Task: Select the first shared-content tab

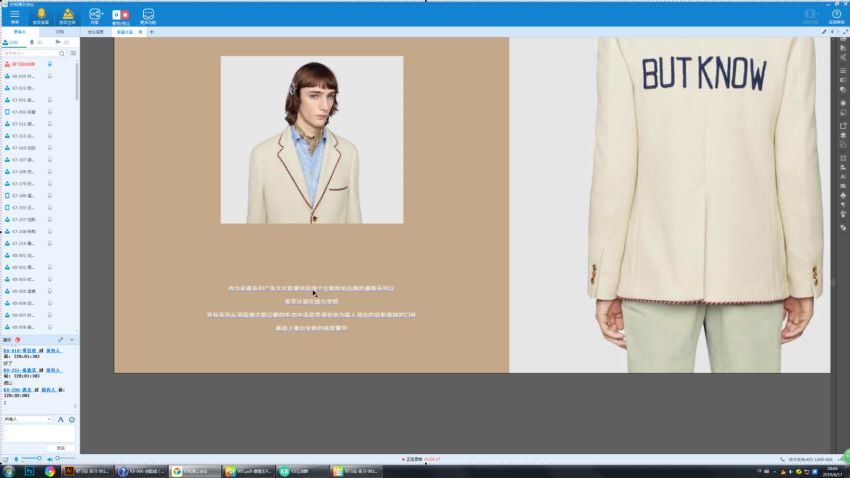Action: click(95, 32)
